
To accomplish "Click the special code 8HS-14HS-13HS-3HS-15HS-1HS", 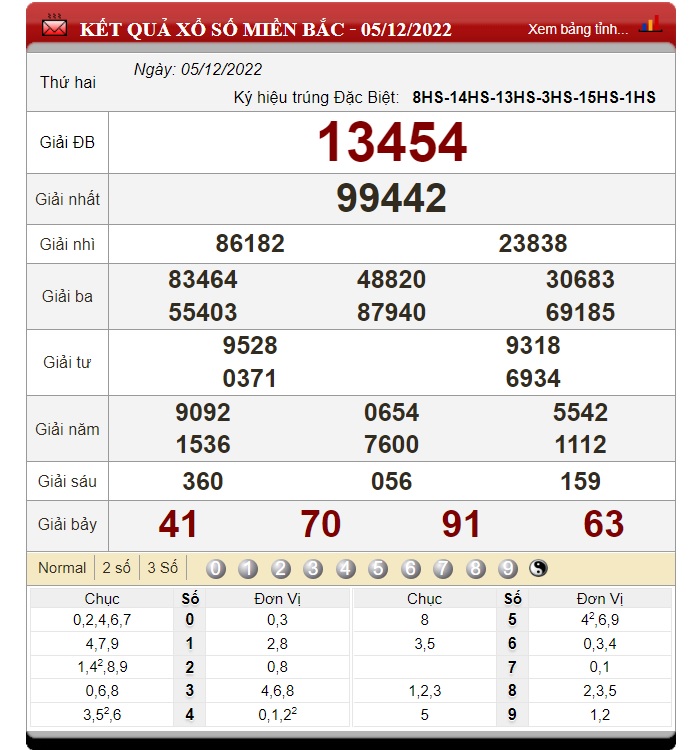I will pos(534,98).
